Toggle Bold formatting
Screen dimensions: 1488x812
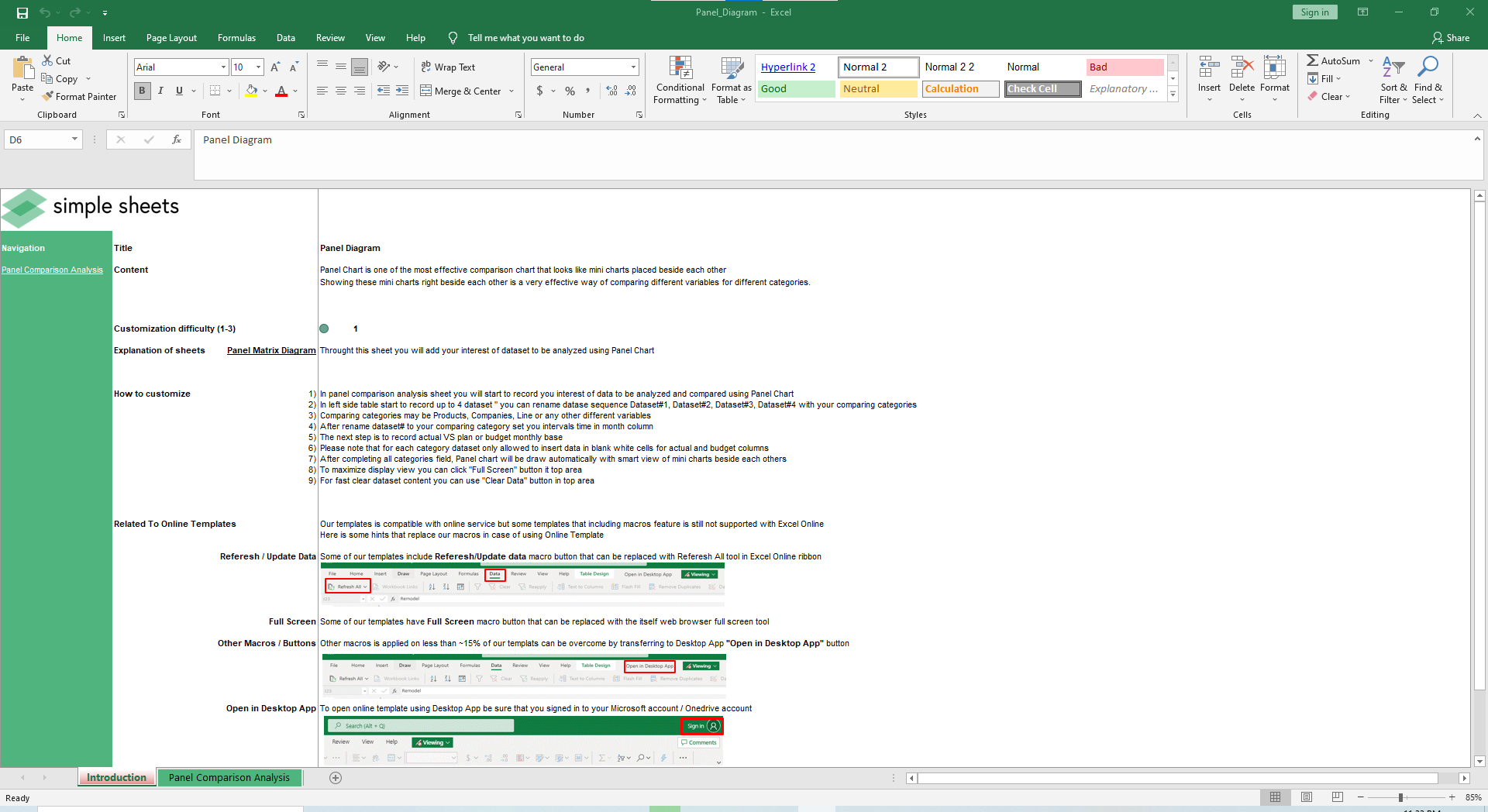tap(142, 91)
